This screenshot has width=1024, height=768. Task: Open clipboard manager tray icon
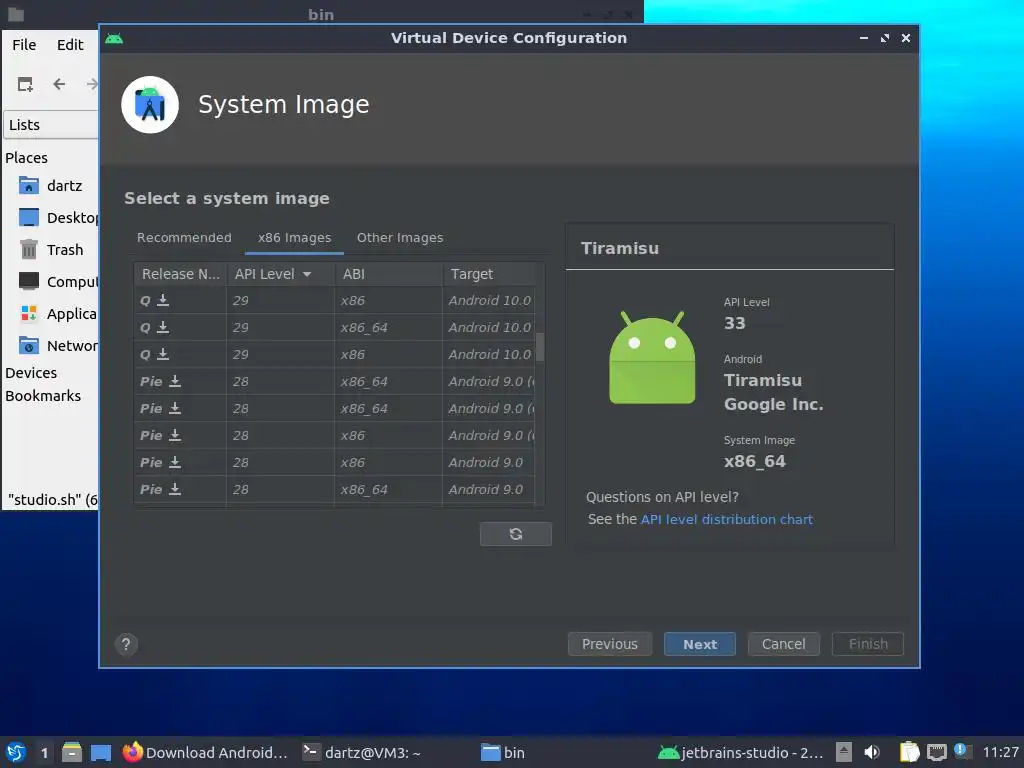(909, 752)
